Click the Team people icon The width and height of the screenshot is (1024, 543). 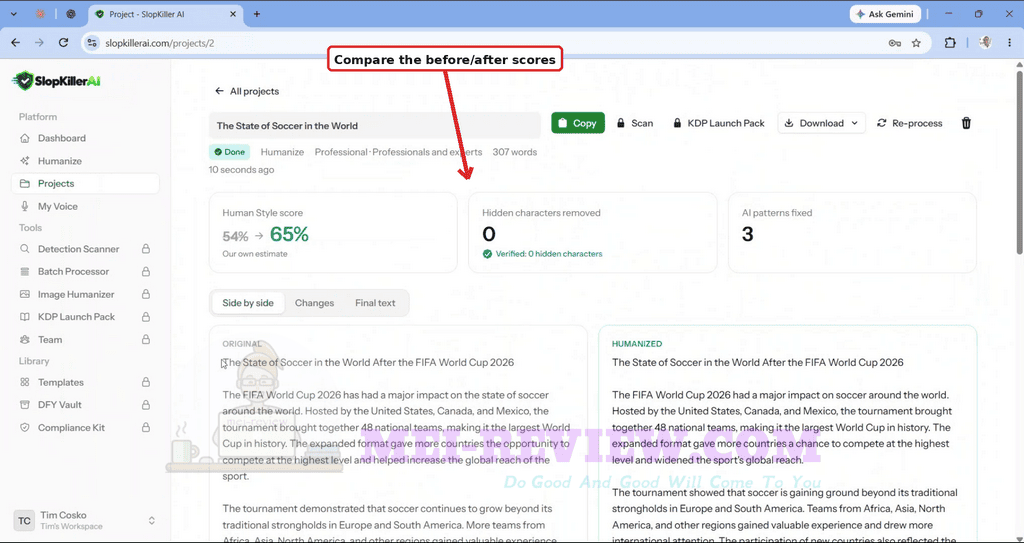click(25, 340)
